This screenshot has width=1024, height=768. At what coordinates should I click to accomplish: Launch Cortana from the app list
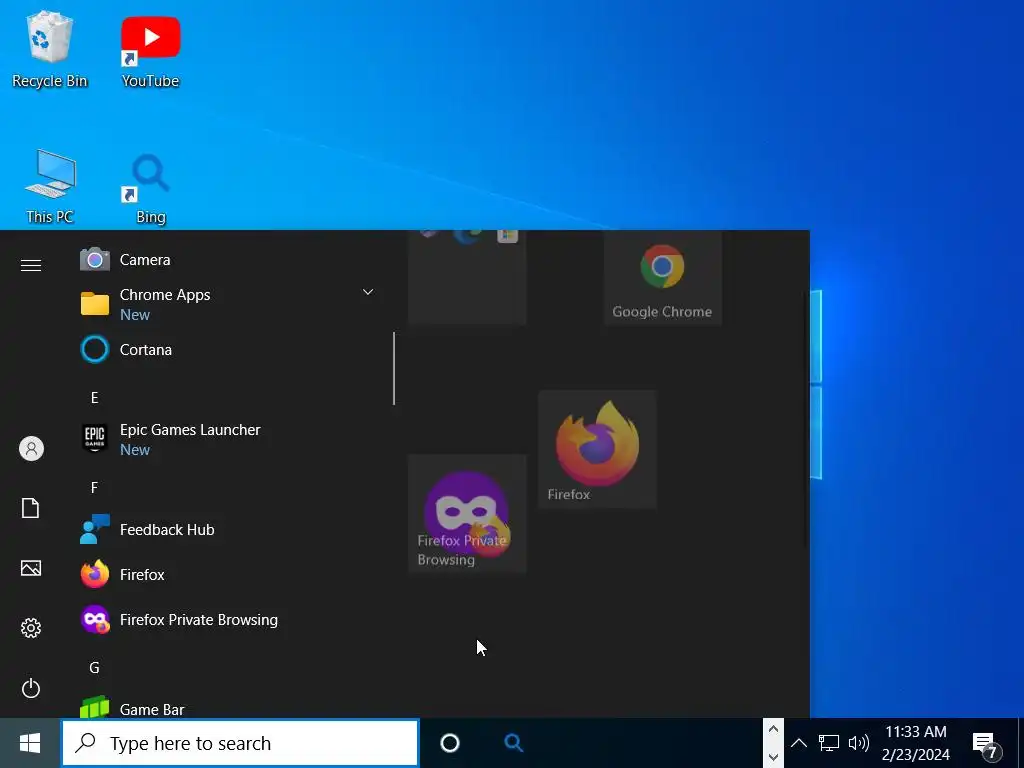pyautogui.click(x=229, y=349)
